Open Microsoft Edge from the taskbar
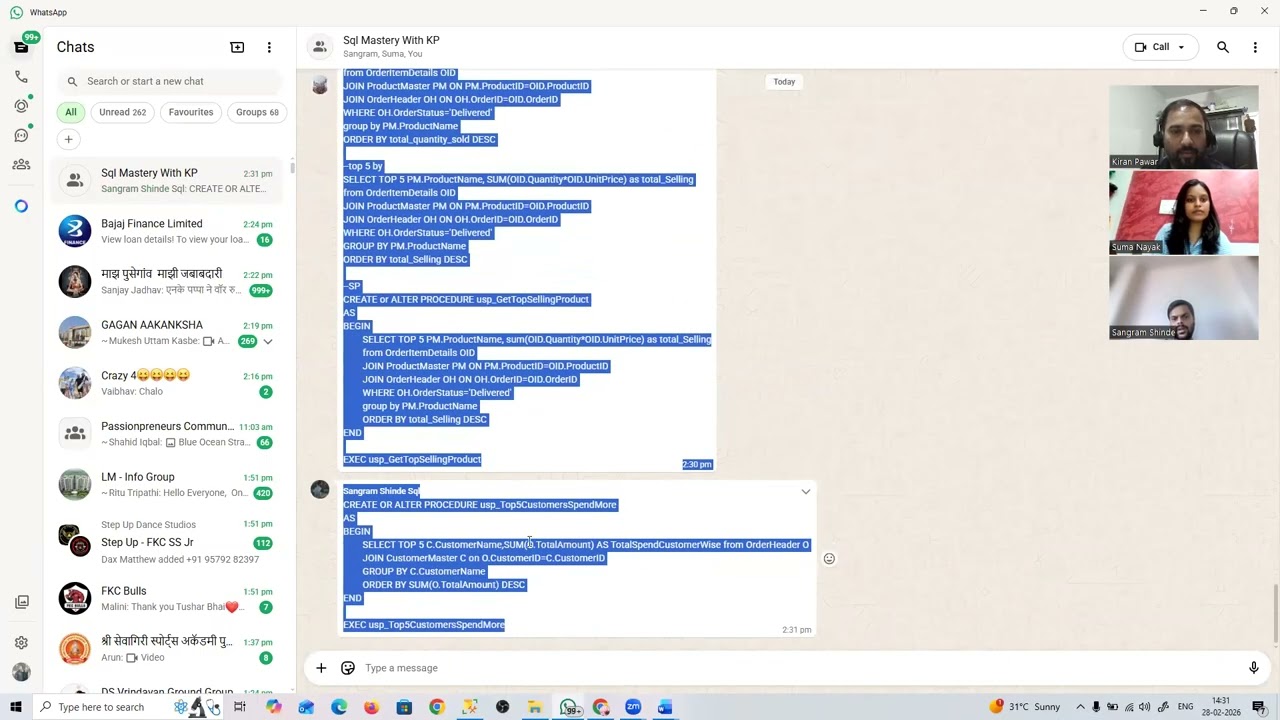This screenshot has height=720, width=1280. (x=339, y=707)
